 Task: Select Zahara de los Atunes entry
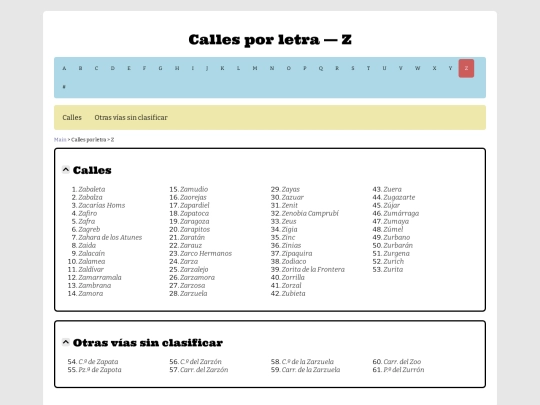110,237
